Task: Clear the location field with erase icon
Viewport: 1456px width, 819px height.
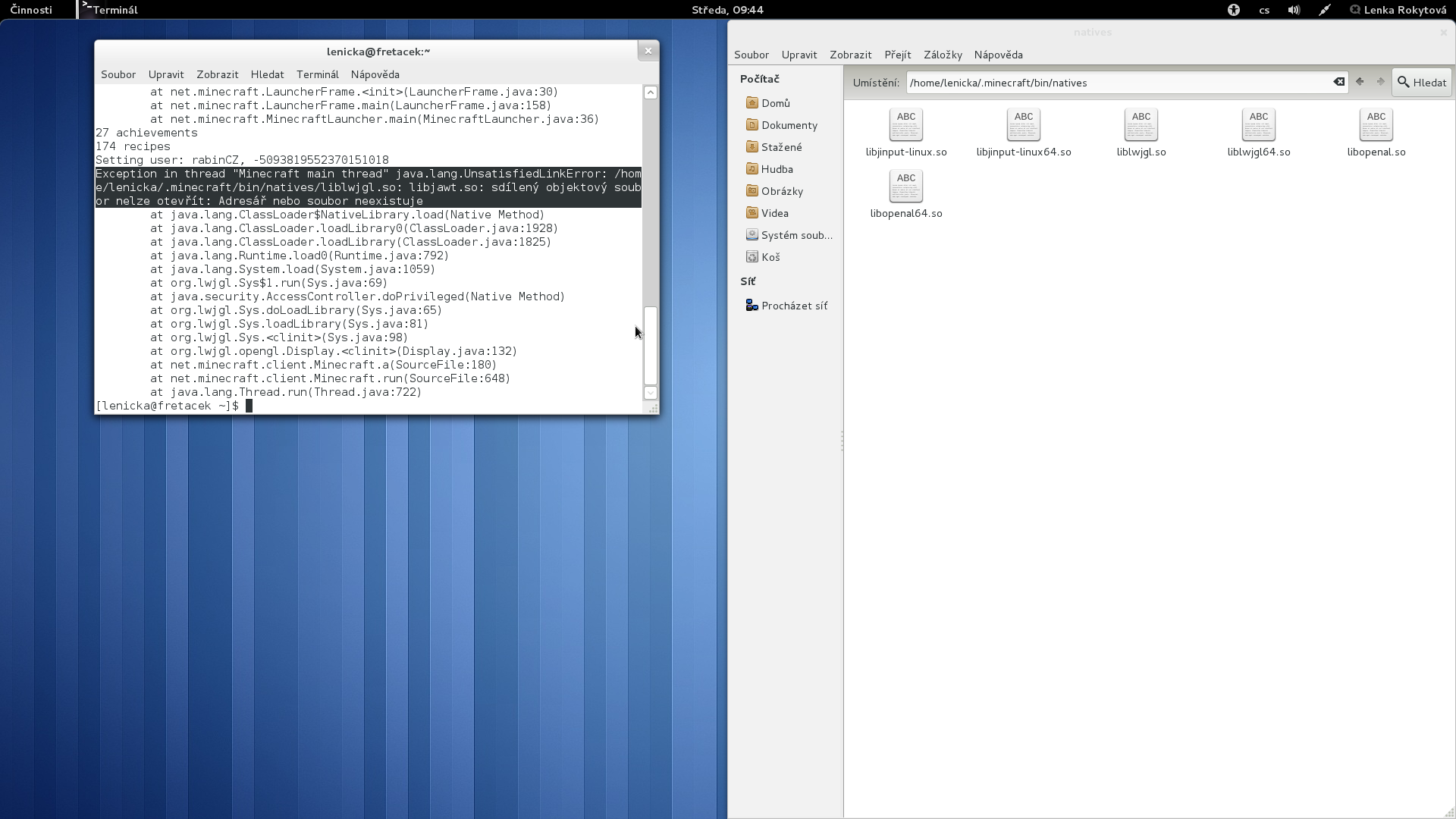Action: (1339, 82)
